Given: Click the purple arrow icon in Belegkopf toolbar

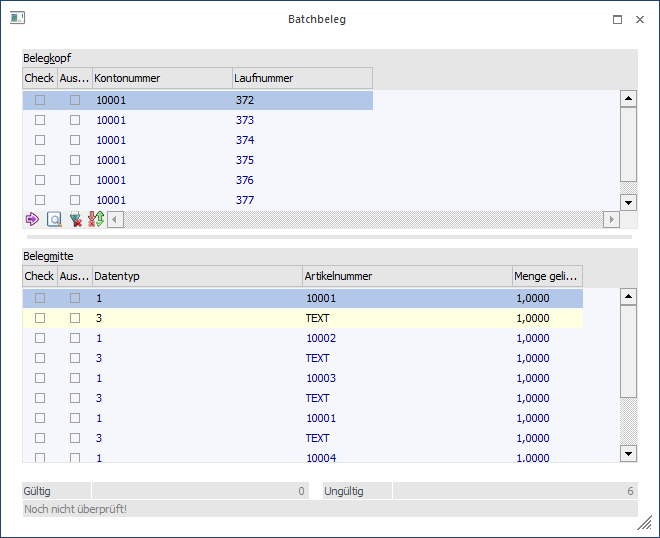Looking at the screenshot, I should [32, 219].
